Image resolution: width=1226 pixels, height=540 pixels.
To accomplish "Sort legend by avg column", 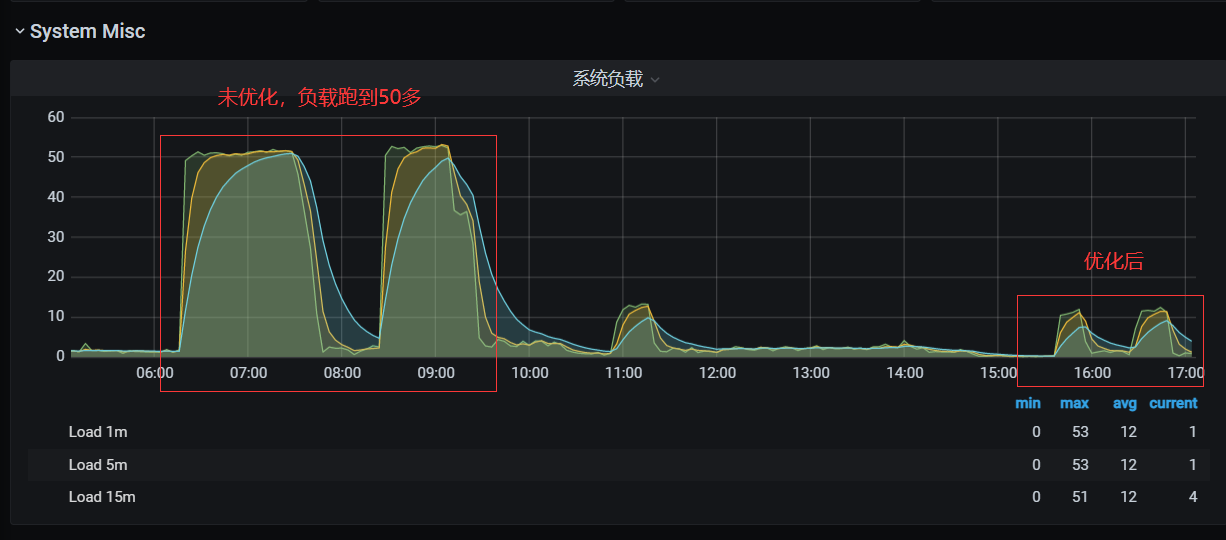I will coord(1126,403).
